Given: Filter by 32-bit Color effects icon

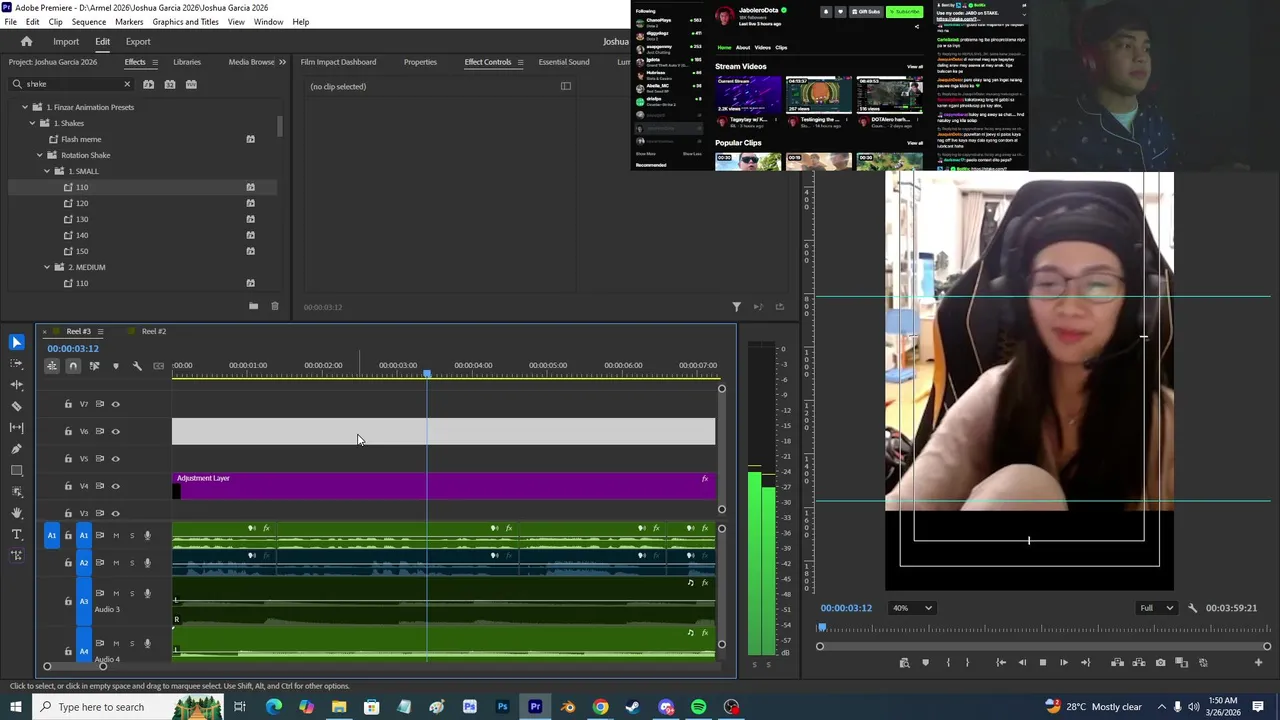Looking at the screenshot, I should (x=170, y=84).
